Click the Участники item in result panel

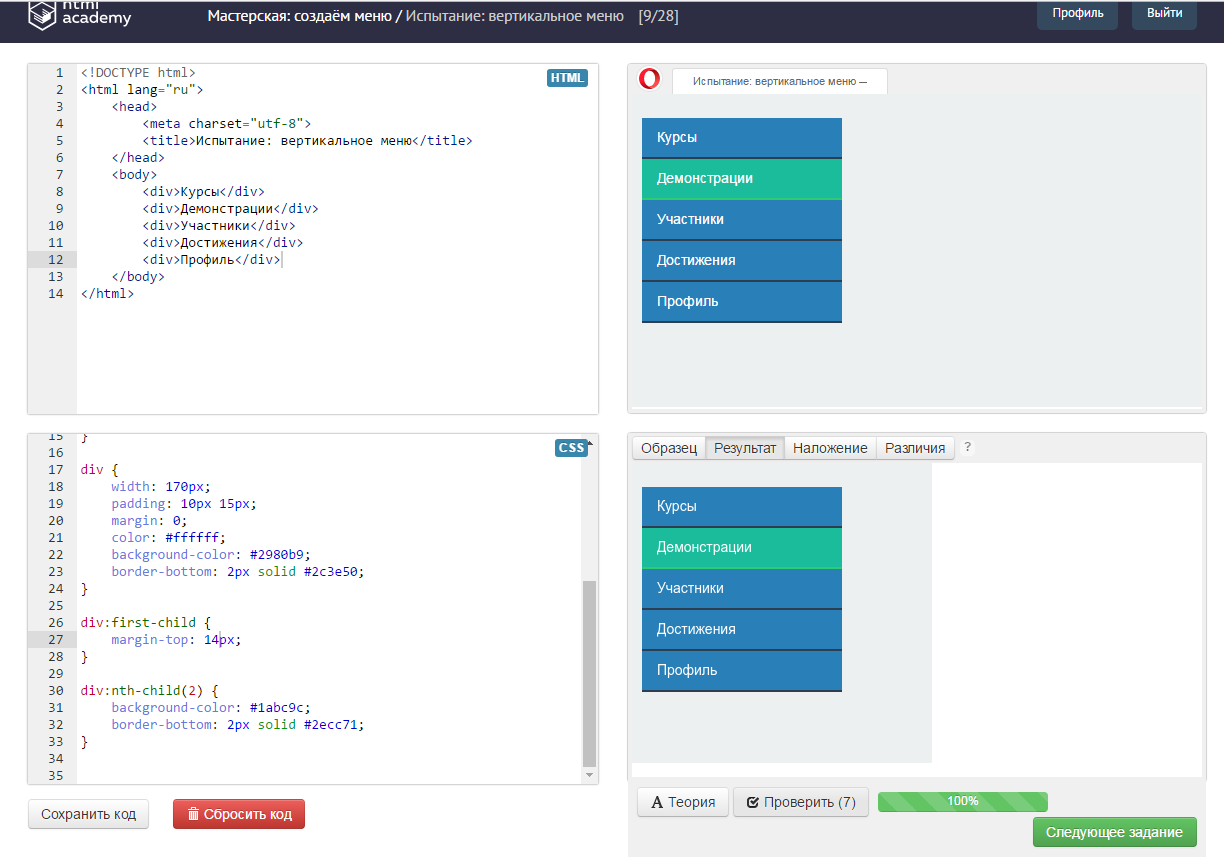coord(742,589)
